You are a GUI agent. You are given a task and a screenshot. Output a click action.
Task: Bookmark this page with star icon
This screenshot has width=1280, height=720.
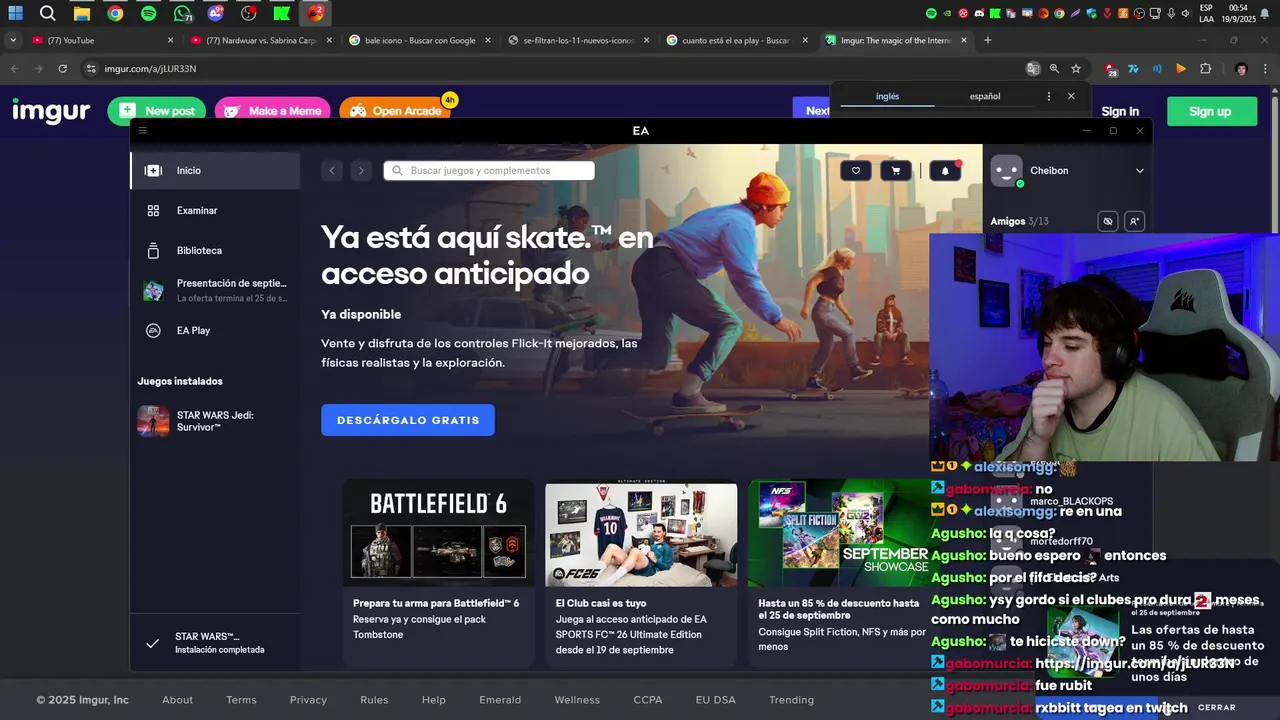[1076, 69]
